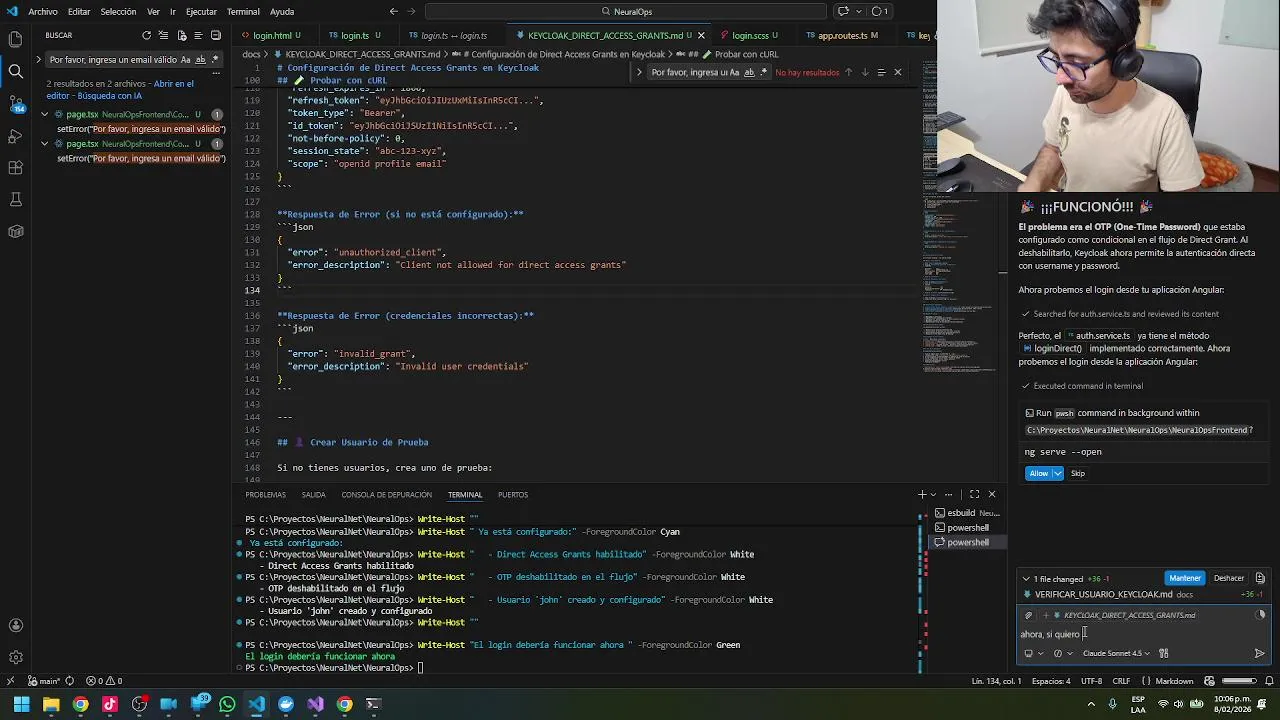
Task: Open the Selección menu
Action: pyautogui.click(x=118, y=12)
